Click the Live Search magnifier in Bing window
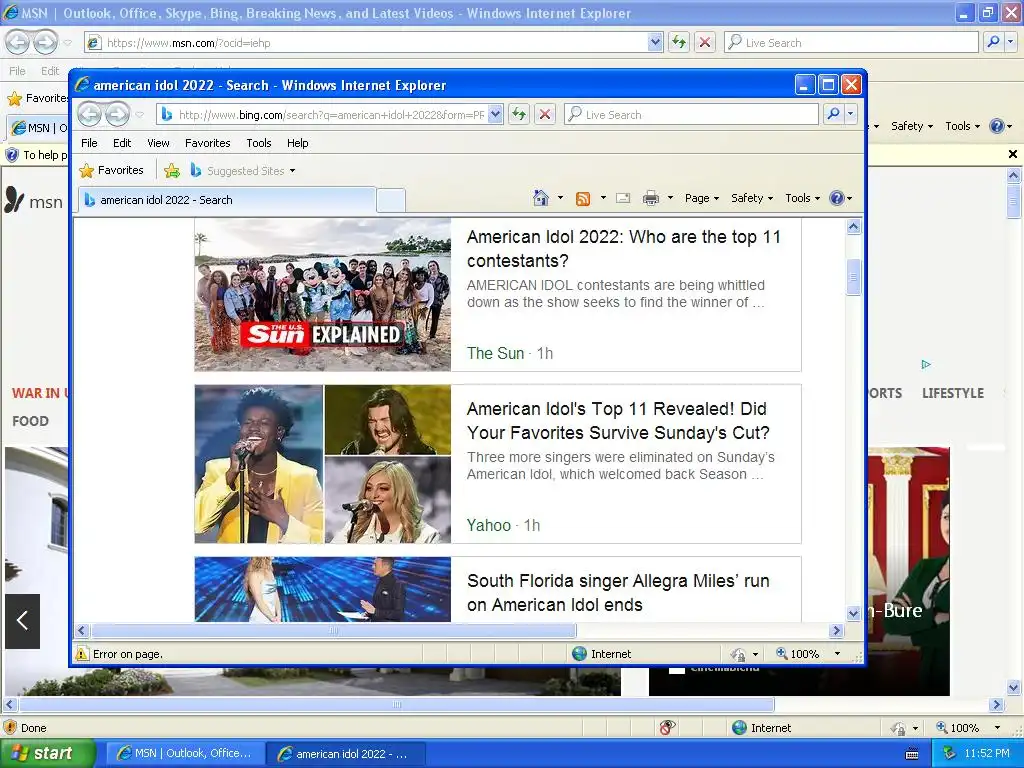Viewport: 1024px width, 768px height. (x=833, y=114)
